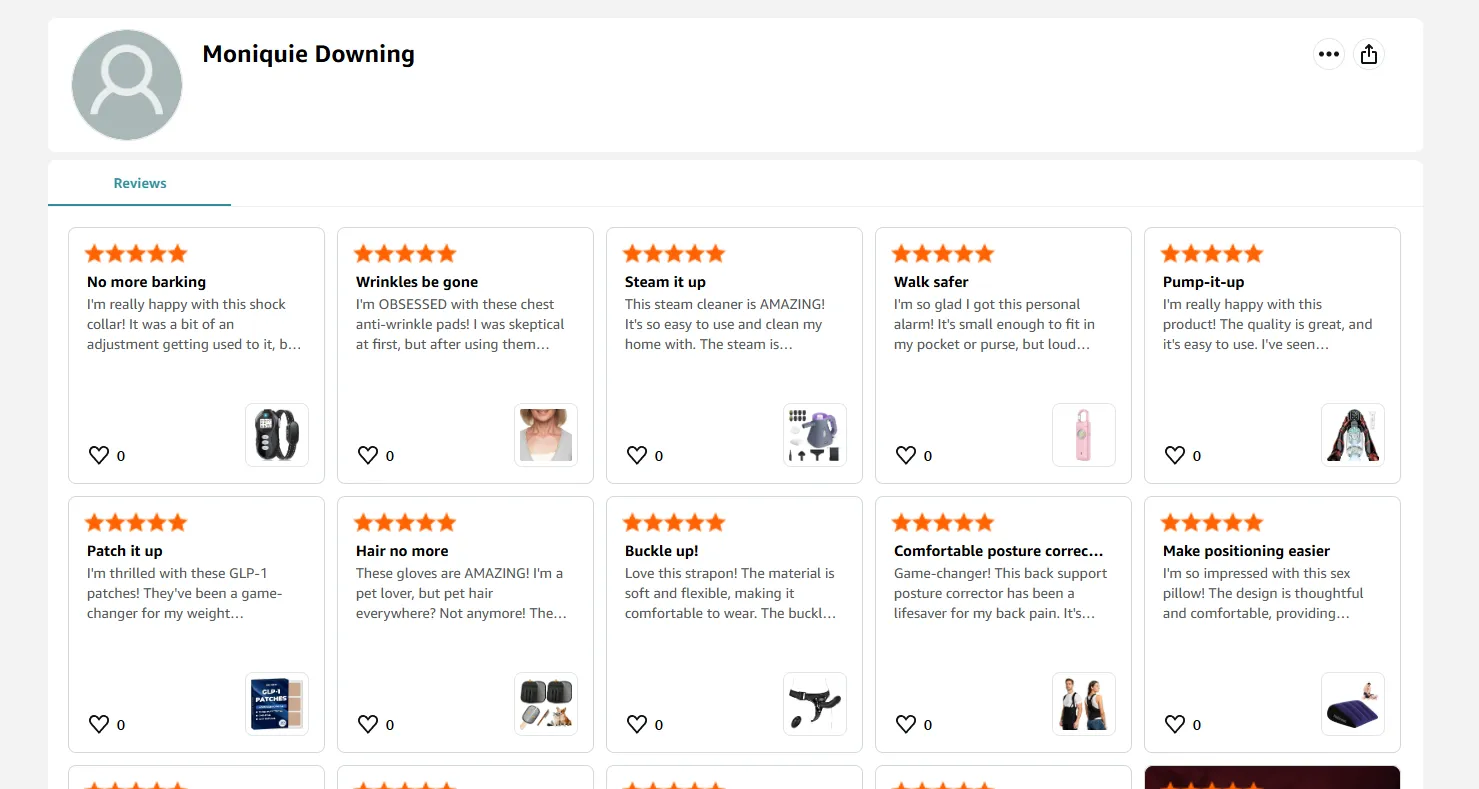Click the share profile icon
1479x789 pixels.
point(1369,54)
